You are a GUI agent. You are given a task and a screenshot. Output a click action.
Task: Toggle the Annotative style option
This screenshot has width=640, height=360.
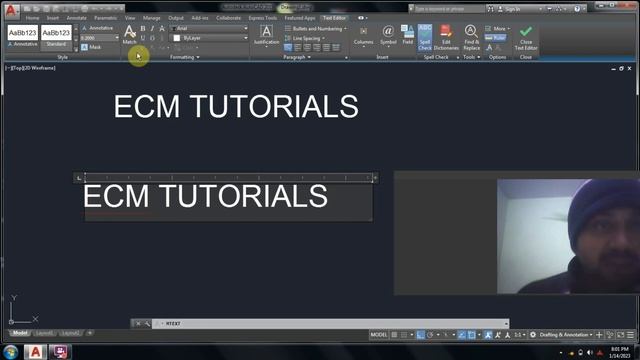coord(98,28)
